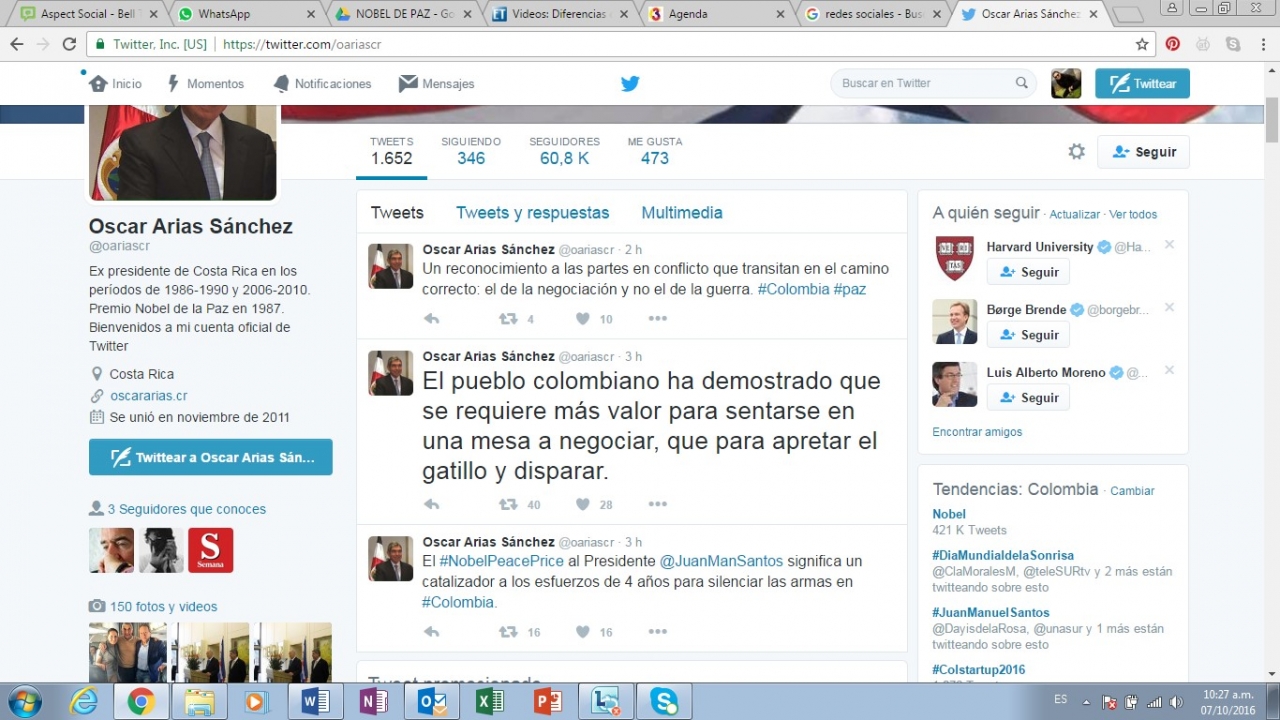The height and width of the screenshot is (720, 1280).
Task: Click Twittear a Oscar Arias Sánchez button
Action: [211, 457]
